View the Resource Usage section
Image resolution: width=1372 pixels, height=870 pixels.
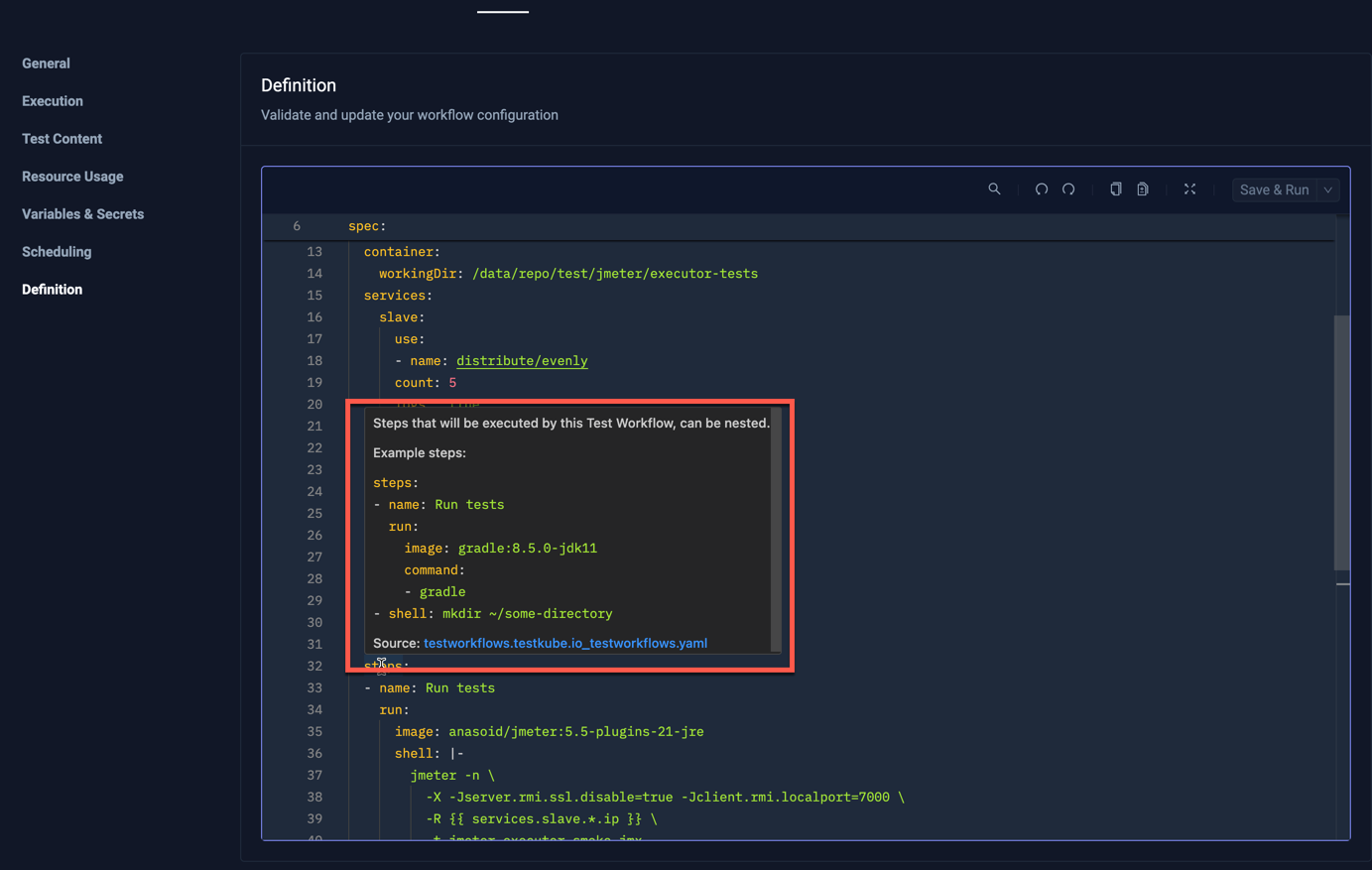[71, 176]
